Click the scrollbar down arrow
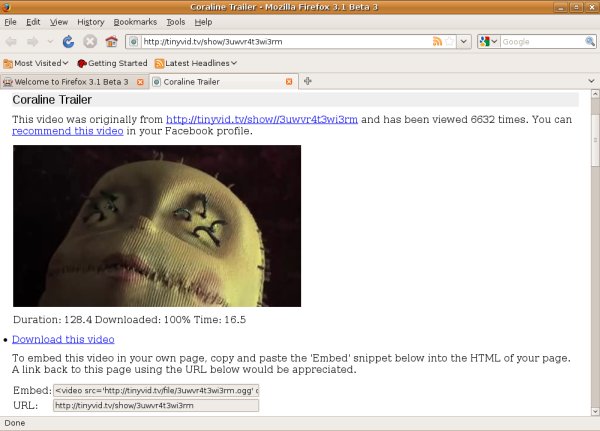This screenshot has height=431, width=600. (595, 412)
